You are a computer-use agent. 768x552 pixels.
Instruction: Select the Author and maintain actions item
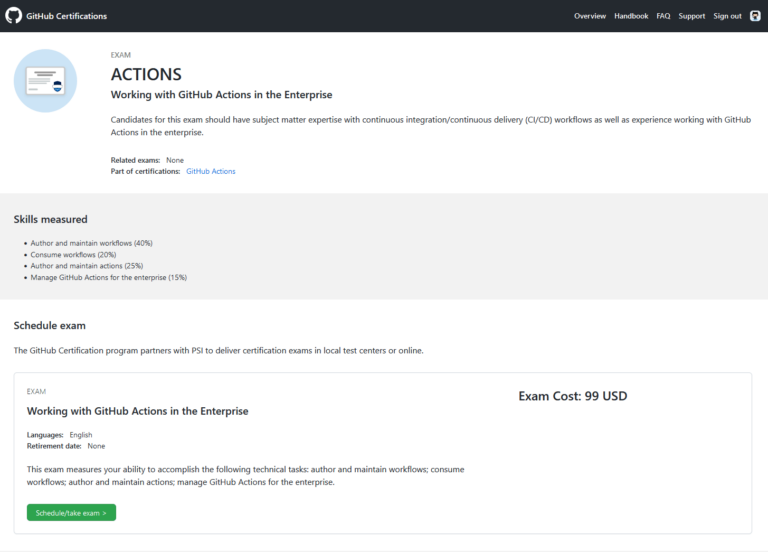(x=87, y=266)
